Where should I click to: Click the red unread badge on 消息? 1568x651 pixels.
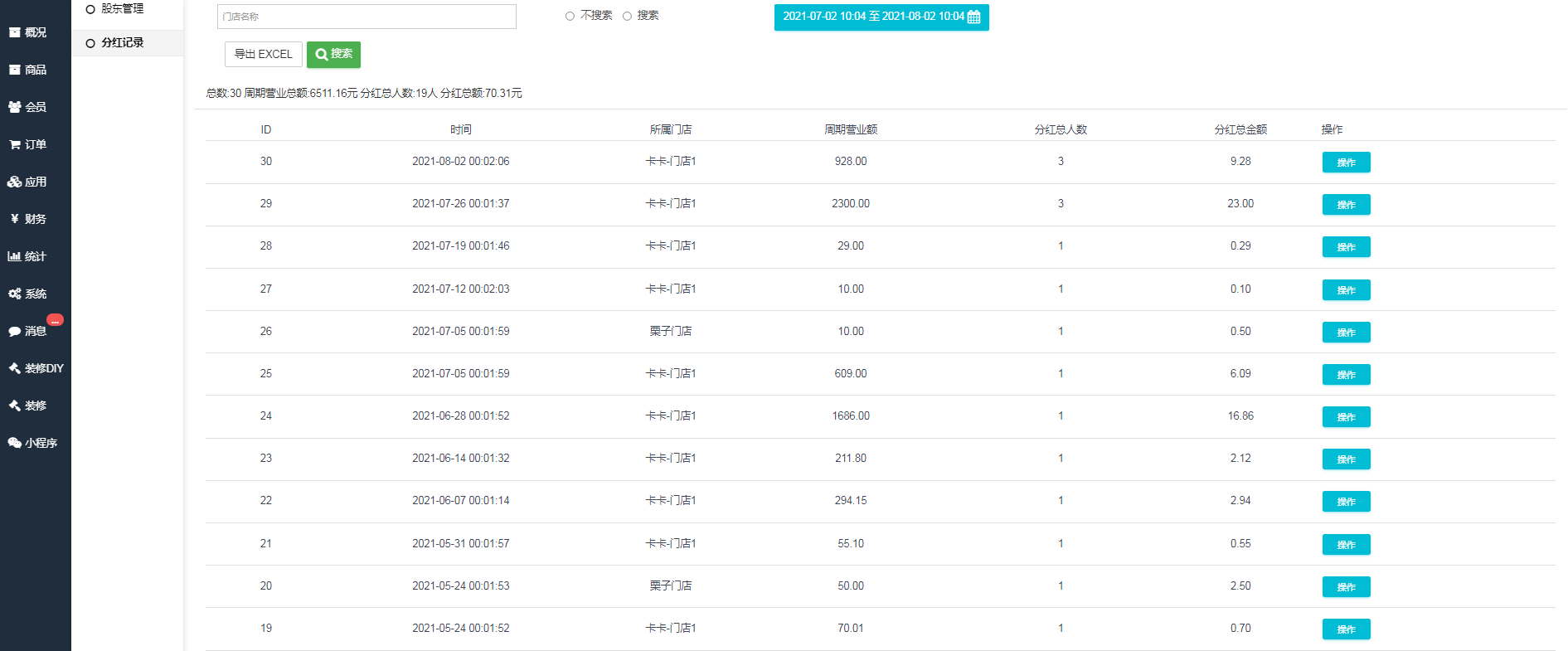coord(55,320)
